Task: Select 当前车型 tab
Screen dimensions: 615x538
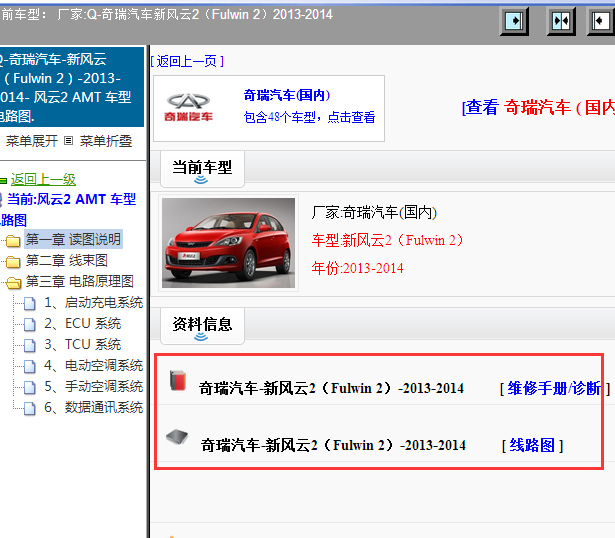Action: pyautogui.click(x=202, y=169)
